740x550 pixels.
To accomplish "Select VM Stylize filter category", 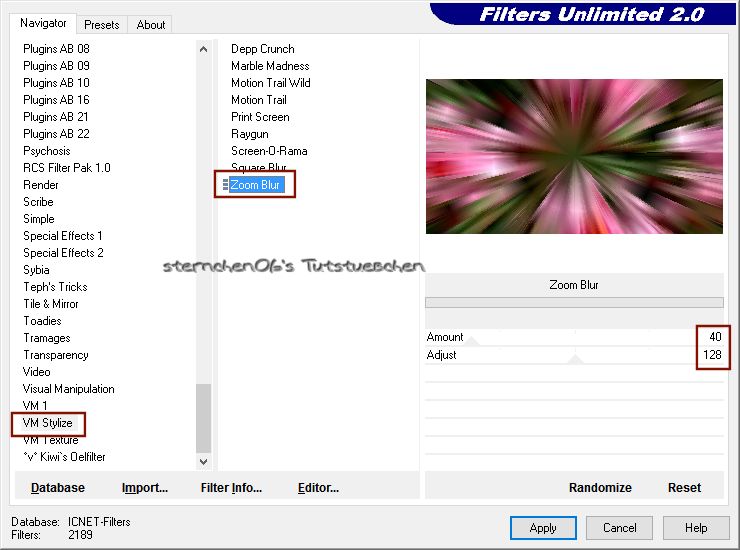I will pos(48,423).
